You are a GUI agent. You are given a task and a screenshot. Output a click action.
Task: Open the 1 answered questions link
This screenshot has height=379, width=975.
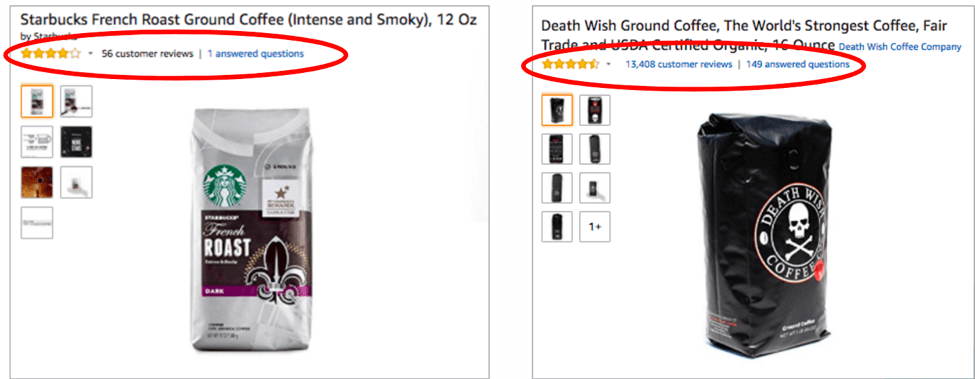point(256,54)
